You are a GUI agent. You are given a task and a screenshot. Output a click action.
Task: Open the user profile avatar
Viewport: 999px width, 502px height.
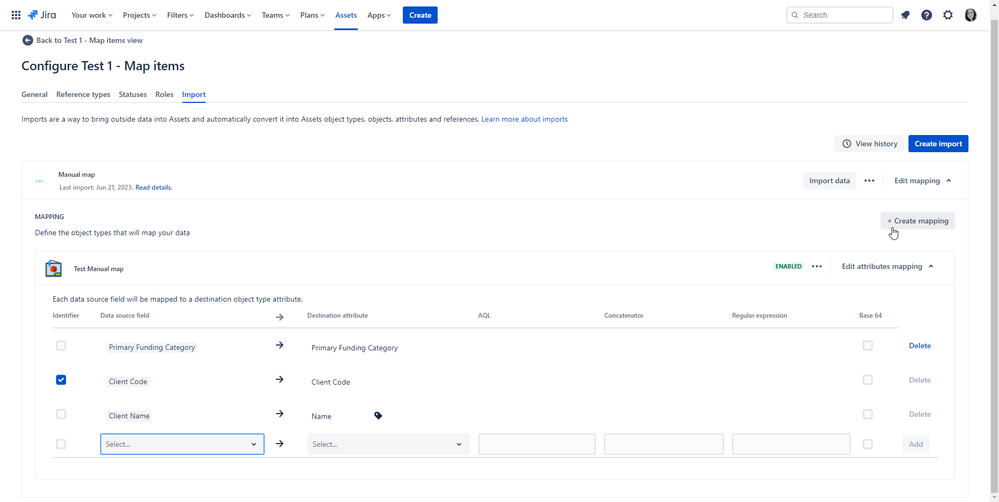coord(970,15)
